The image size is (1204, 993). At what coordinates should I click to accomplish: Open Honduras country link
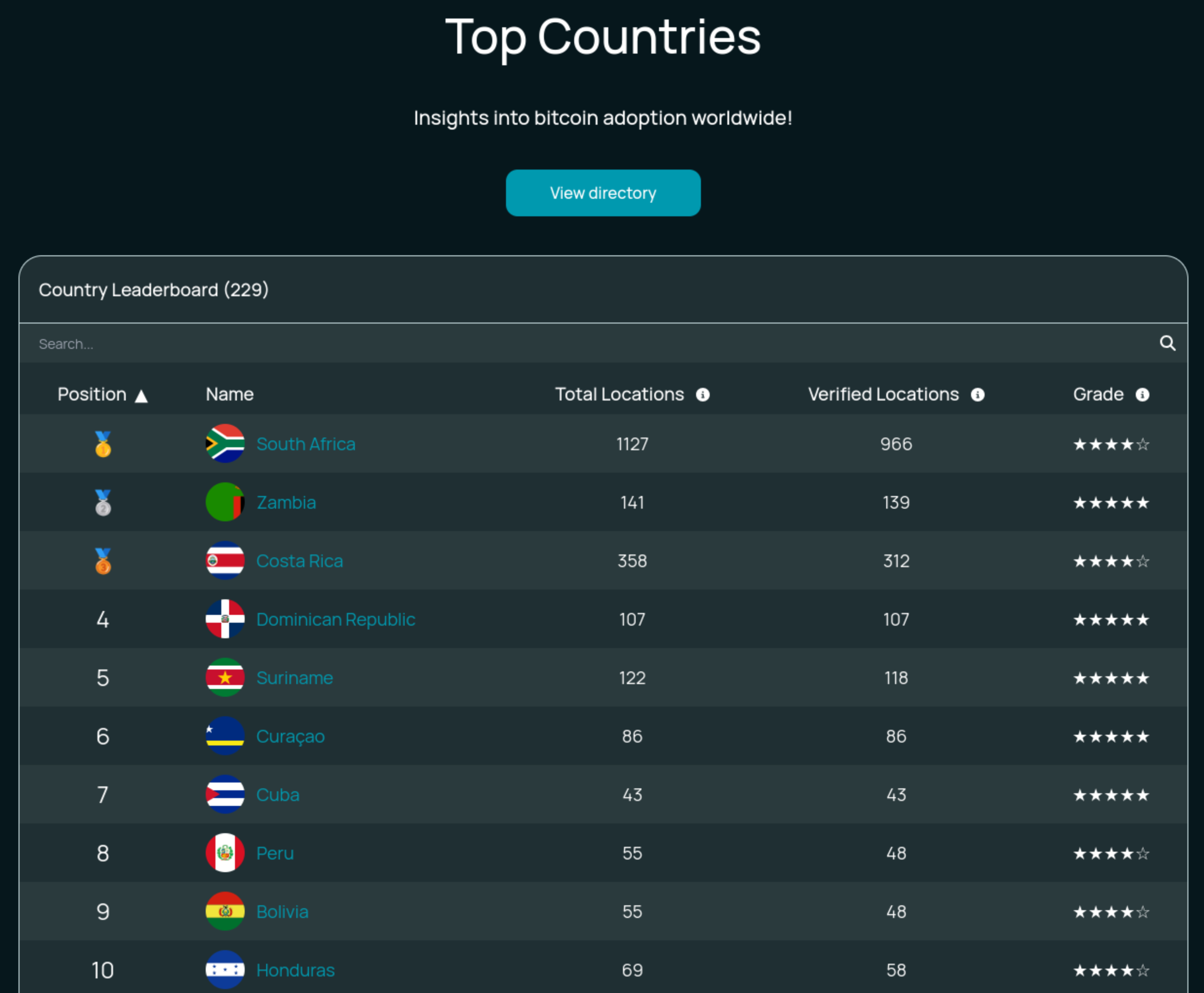pos(295,970)
